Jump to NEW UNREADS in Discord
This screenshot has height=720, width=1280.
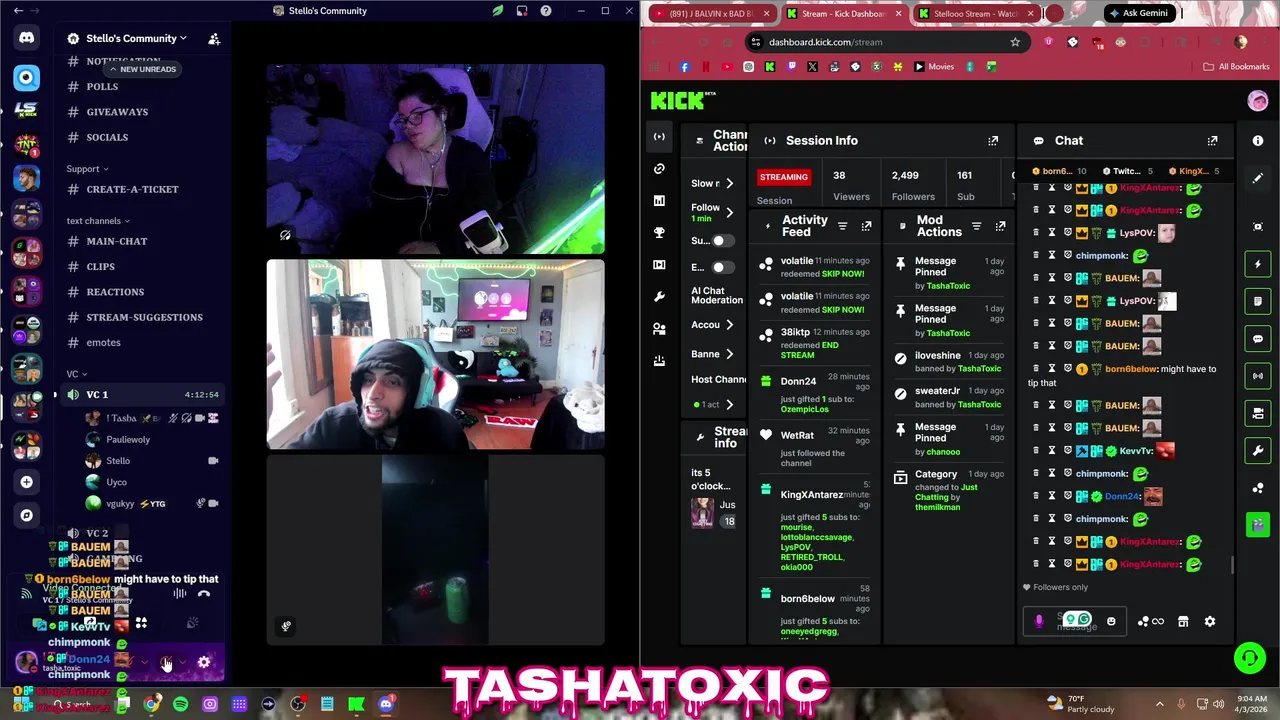coord(143,69)
